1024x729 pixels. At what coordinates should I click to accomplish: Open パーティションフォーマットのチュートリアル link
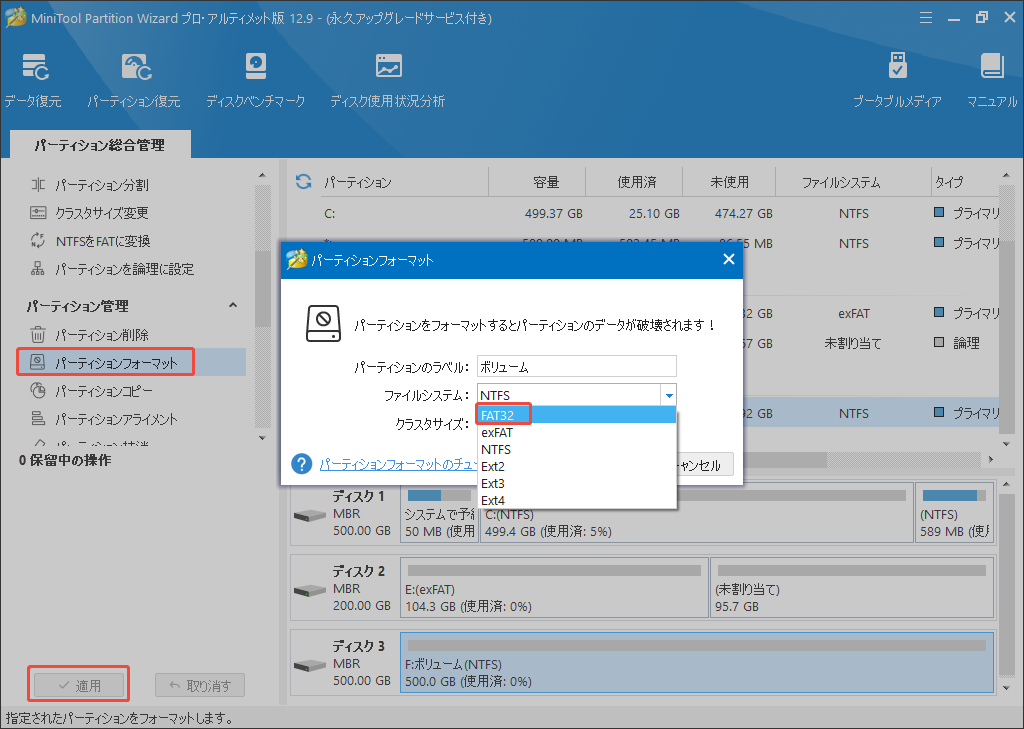pyautogui.click(x=399, y=464)
